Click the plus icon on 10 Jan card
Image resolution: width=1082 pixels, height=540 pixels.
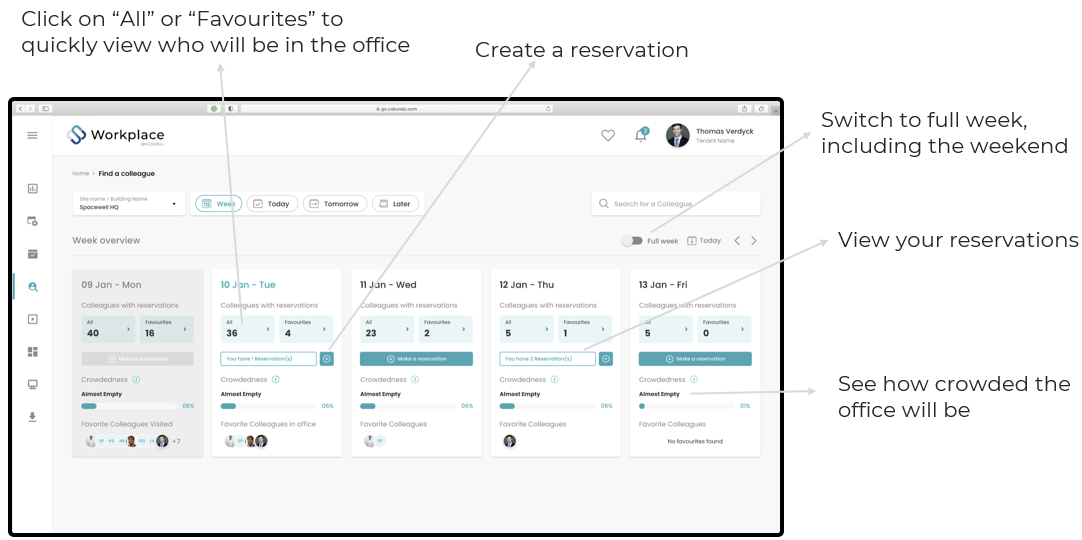point(327,359)
